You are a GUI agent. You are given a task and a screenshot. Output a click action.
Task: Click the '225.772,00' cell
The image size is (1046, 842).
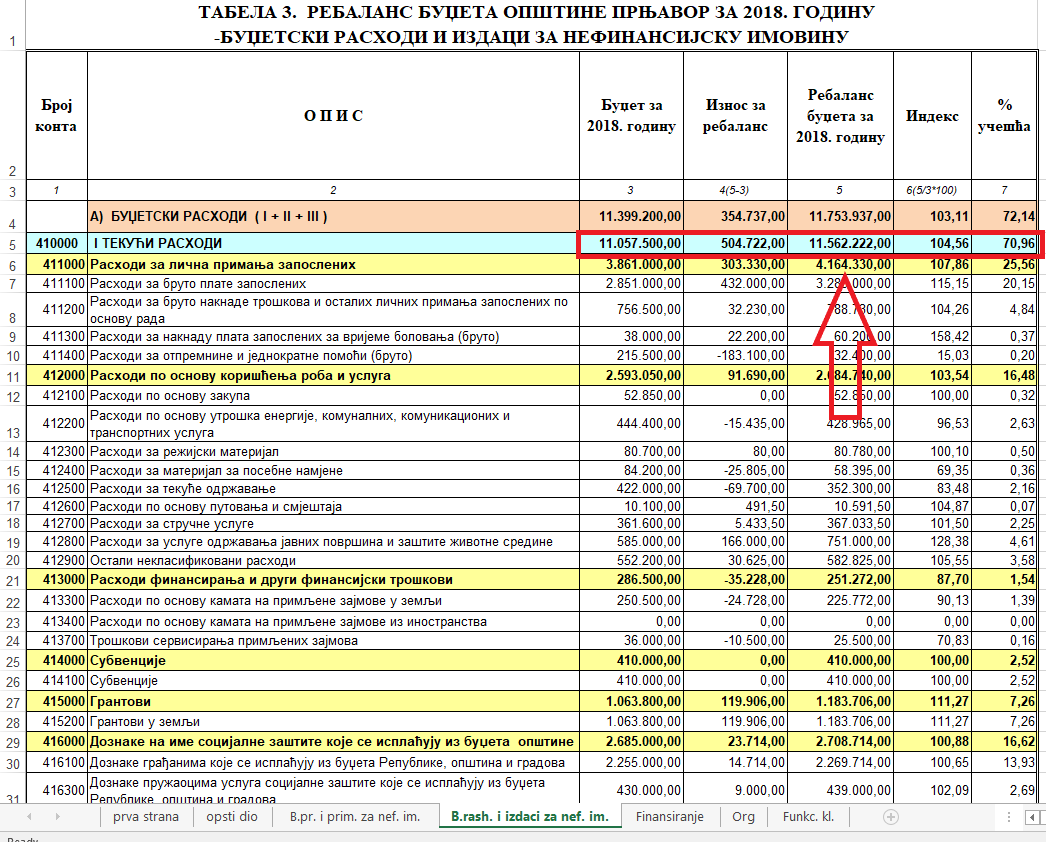point(841,600)
